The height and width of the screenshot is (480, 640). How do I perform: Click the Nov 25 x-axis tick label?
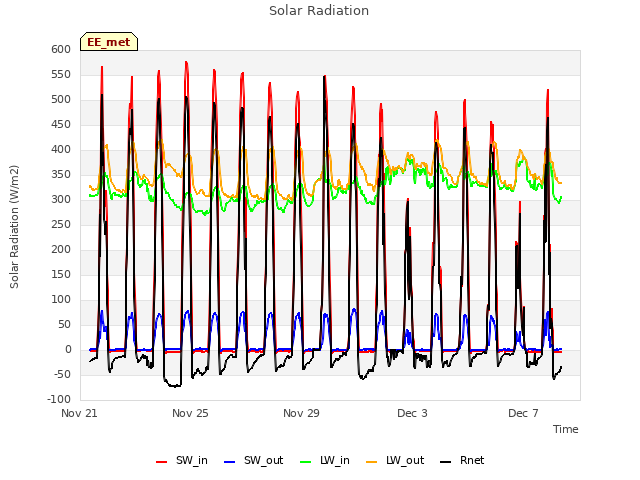click(190, 413)
